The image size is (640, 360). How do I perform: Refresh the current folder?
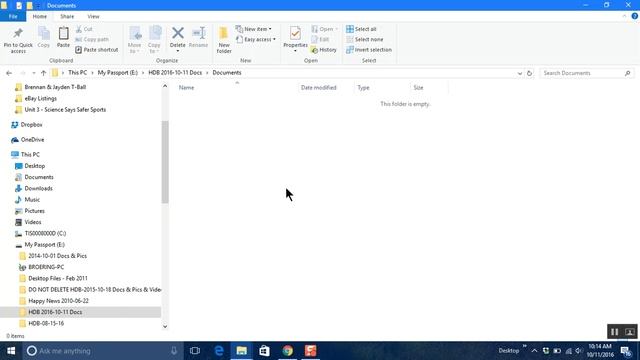pos(529,73)
